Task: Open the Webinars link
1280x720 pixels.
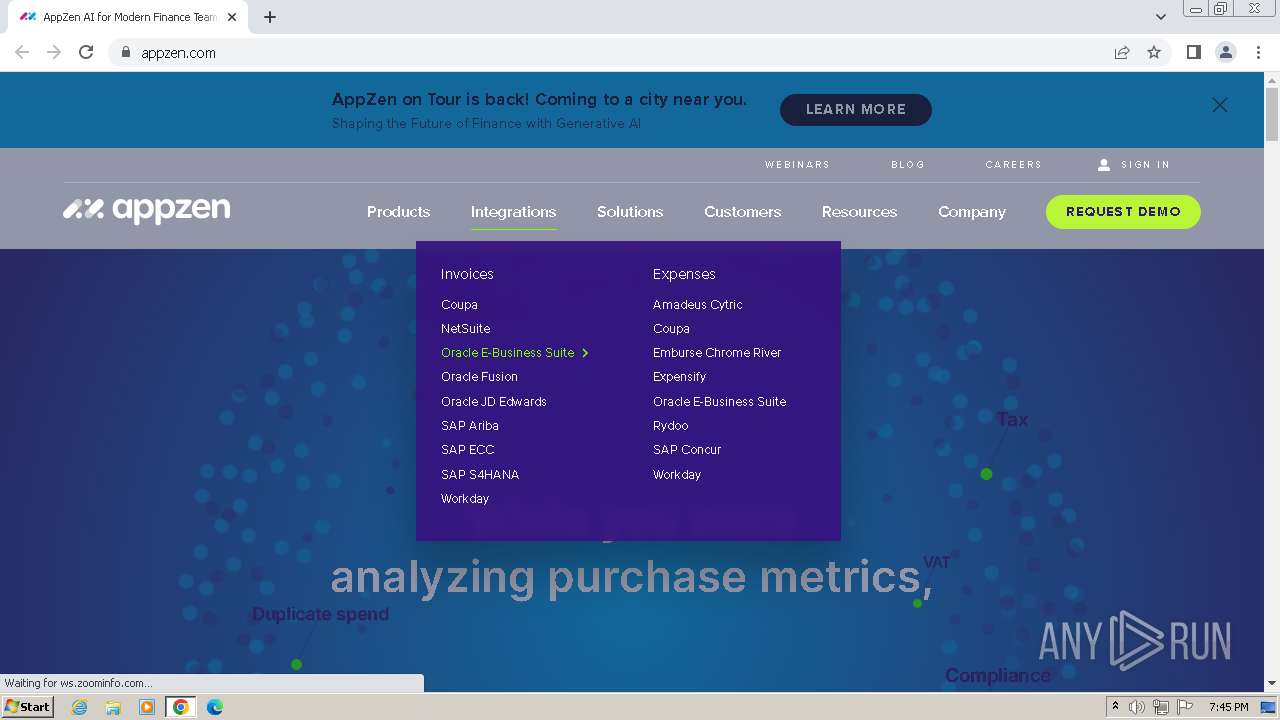Action: click(x=797, y=164)
